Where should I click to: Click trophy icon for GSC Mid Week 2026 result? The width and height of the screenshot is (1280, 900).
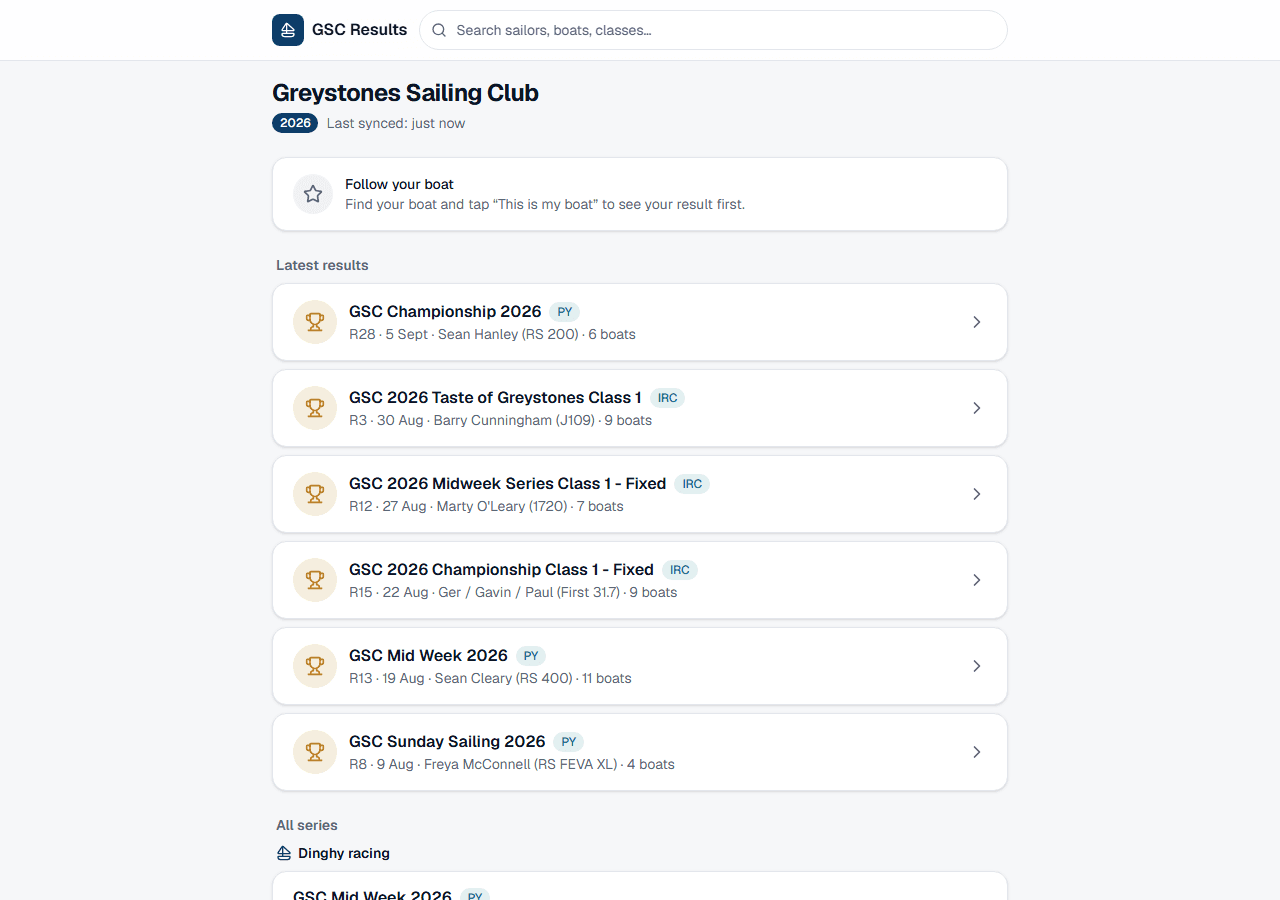point(315,666)
